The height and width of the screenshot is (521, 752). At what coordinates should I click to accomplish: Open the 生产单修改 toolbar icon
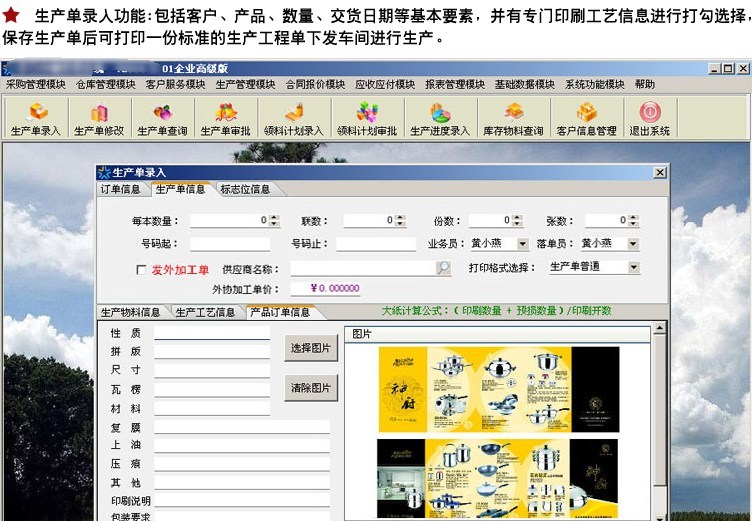click(x=99, y=118)
